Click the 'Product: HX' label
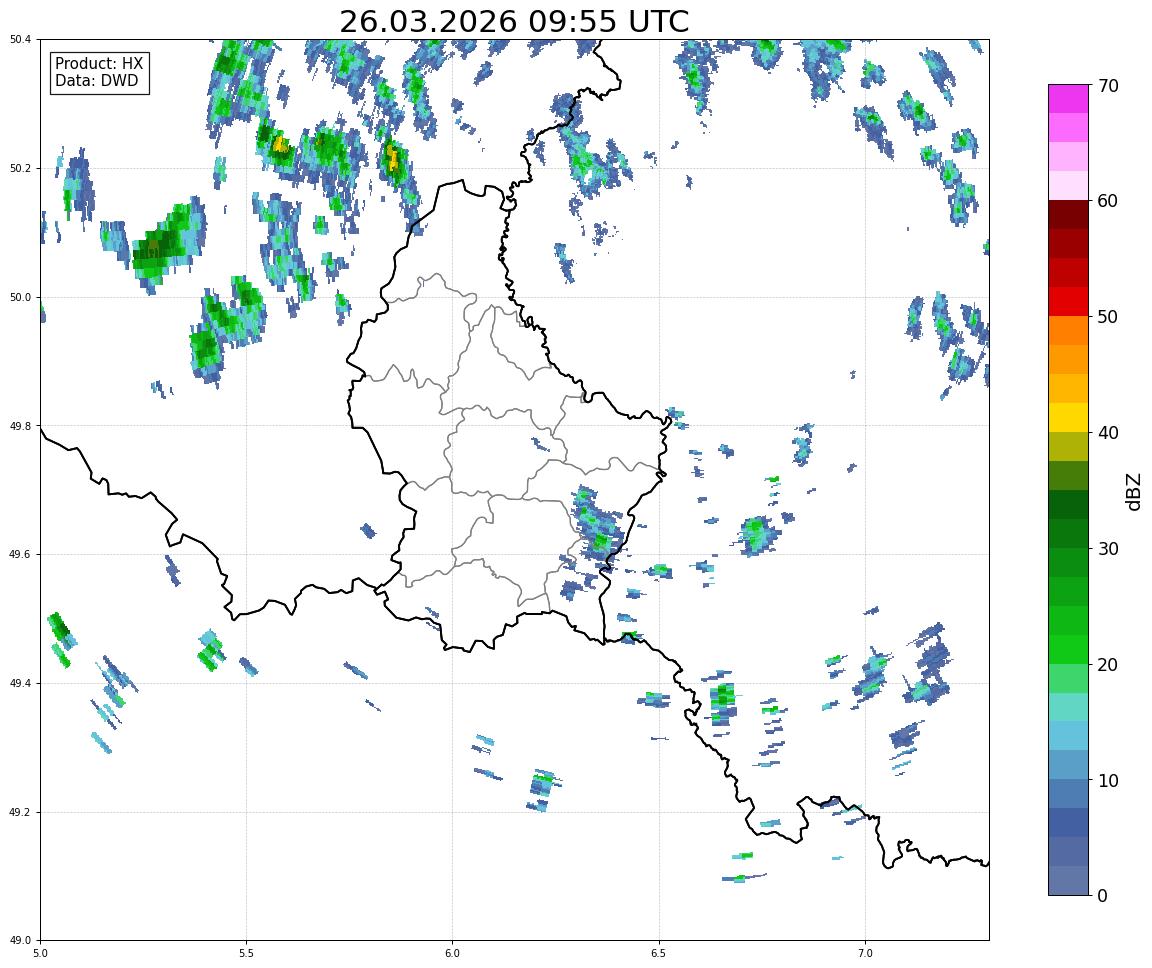1152x968 pixels. [x=98, y=63]
